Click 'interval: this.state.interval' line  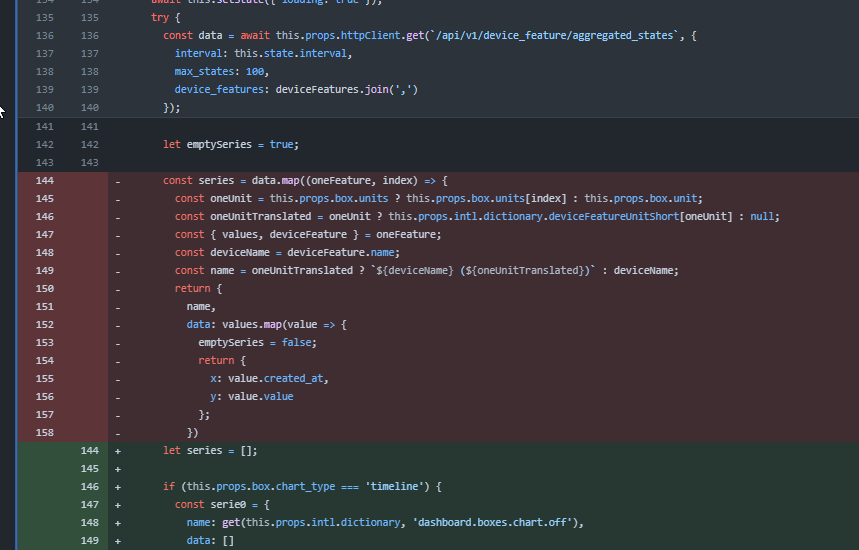tap(262, 54)
